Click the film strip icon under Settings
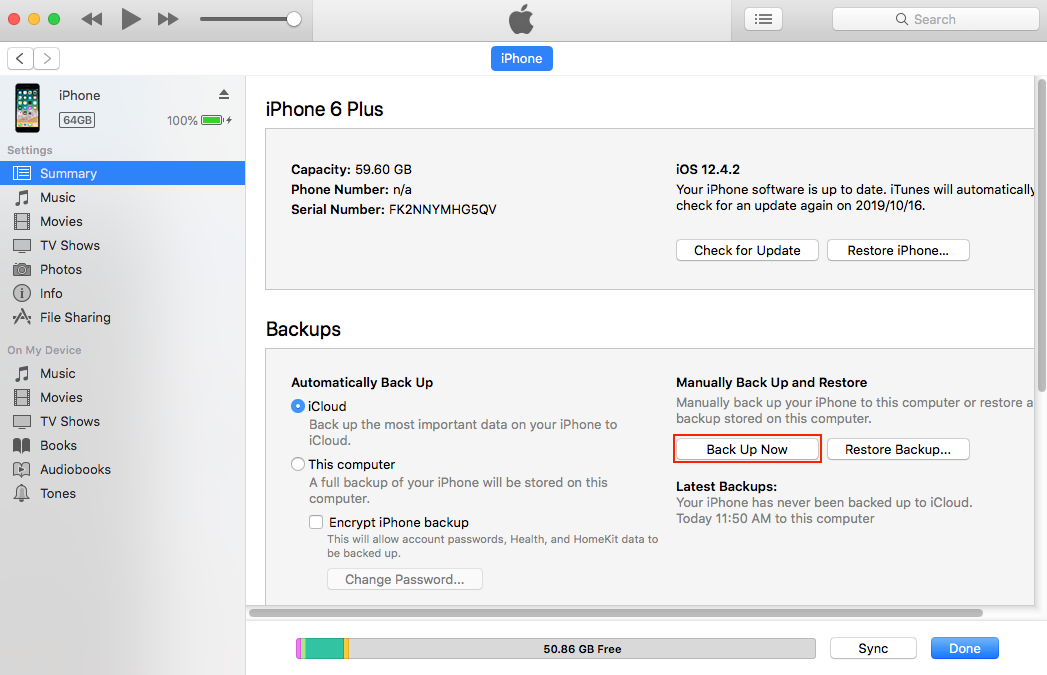 [x=22, y=222]
